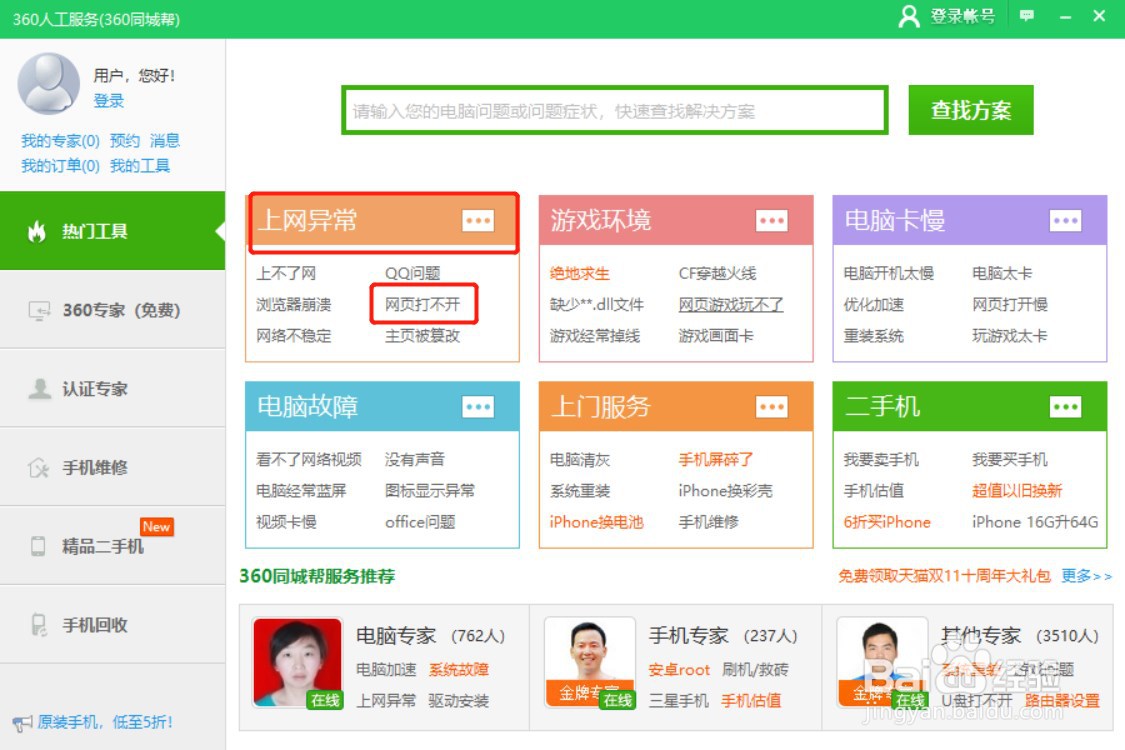Click the iPhone换电池 link
The image size is (1125, 750).
click(x=596, y=522)
